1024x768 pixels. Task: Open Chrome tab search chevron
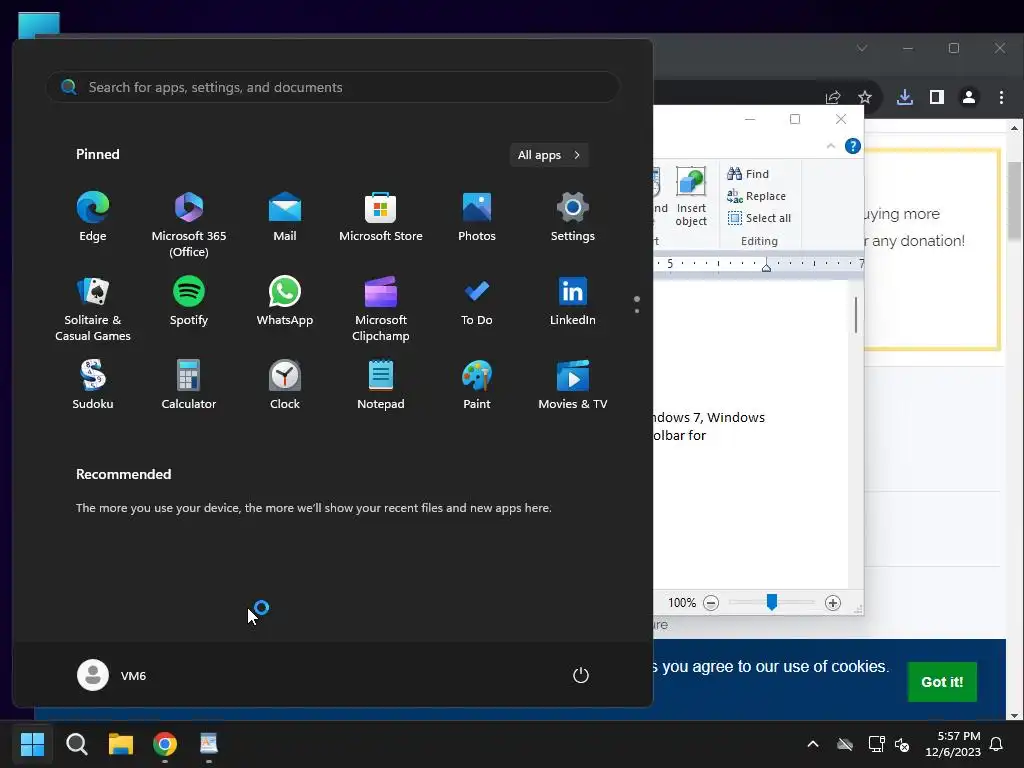pyautogui.click(x=862, y=48)
